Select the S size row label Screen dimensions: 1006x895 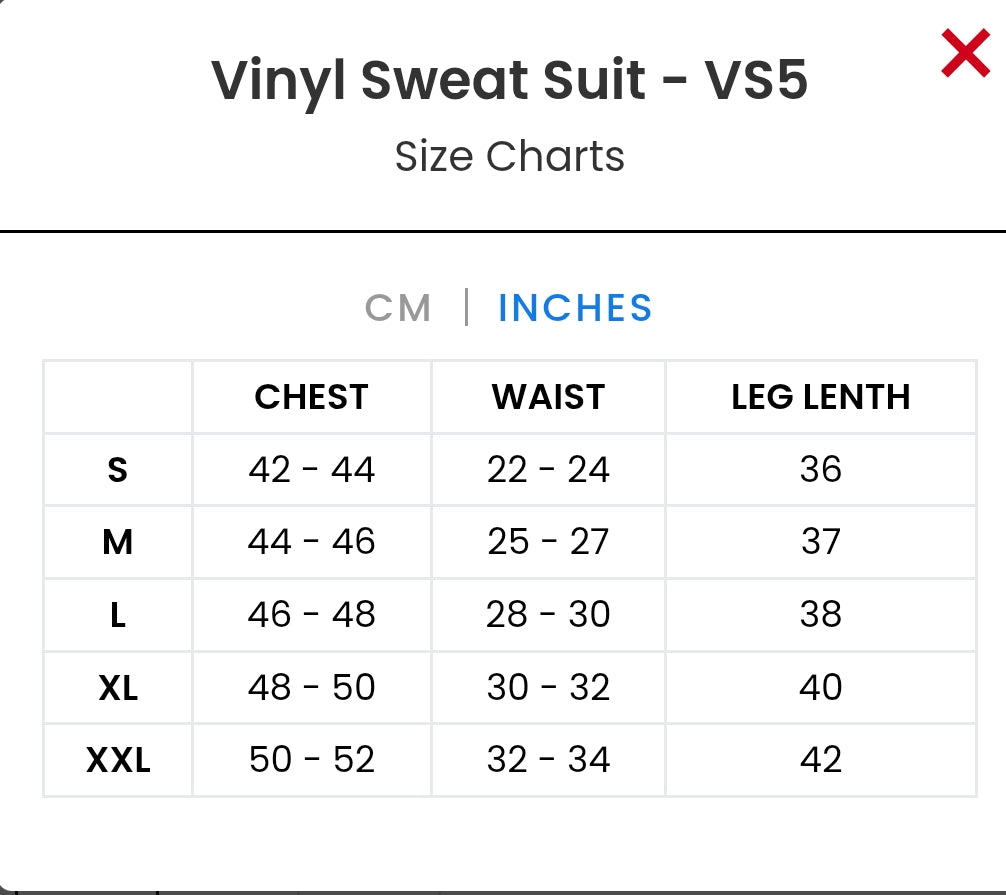pyautogui.click(x=118, y=470)
